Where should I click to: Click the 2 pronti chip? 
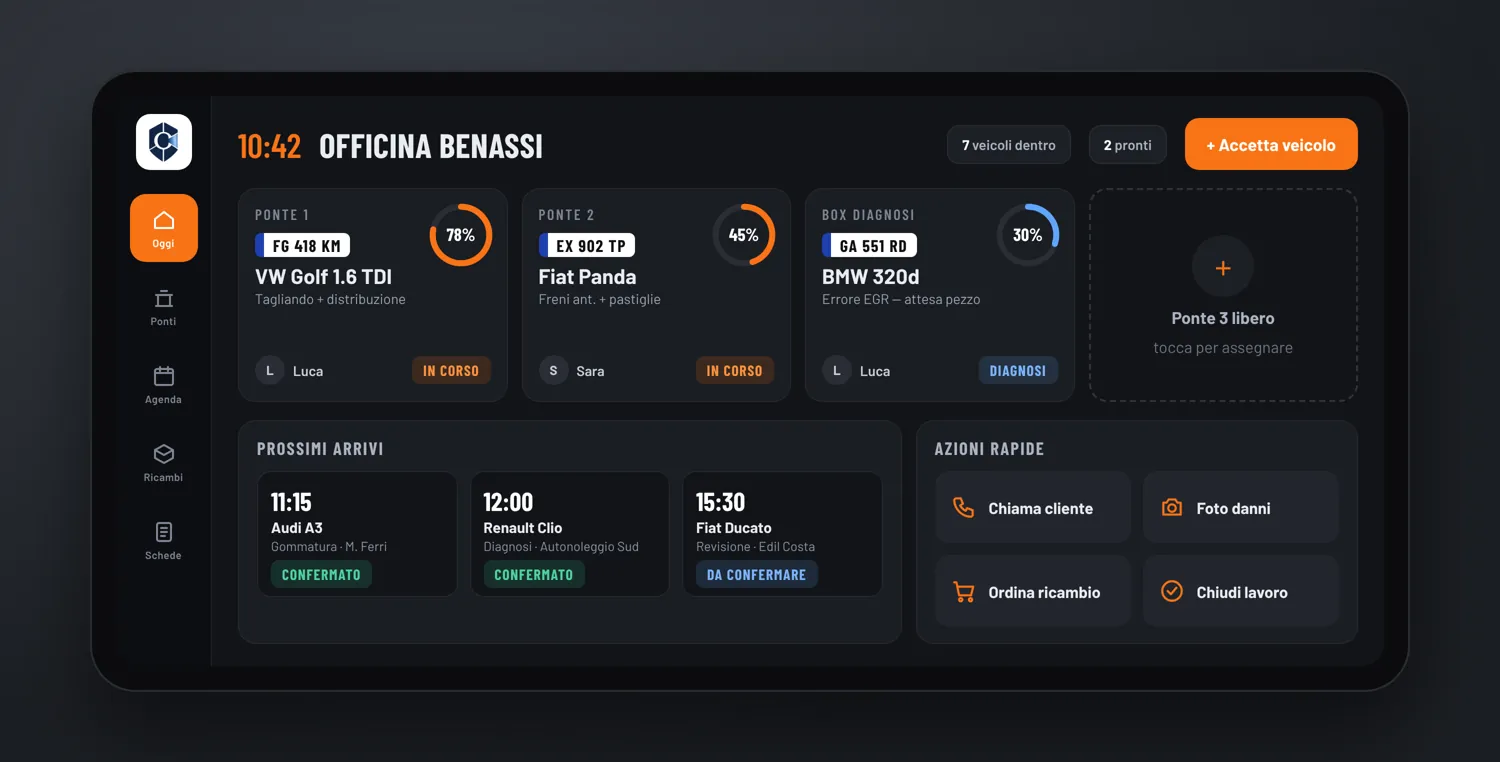coord(1128,145)
